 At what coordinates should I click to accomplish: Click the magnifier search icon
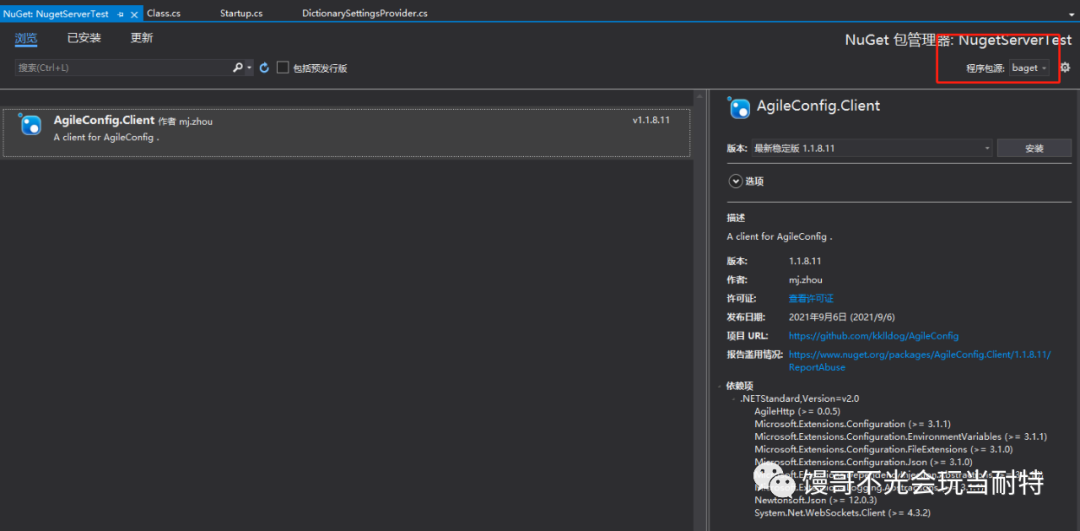coord(237,67)
